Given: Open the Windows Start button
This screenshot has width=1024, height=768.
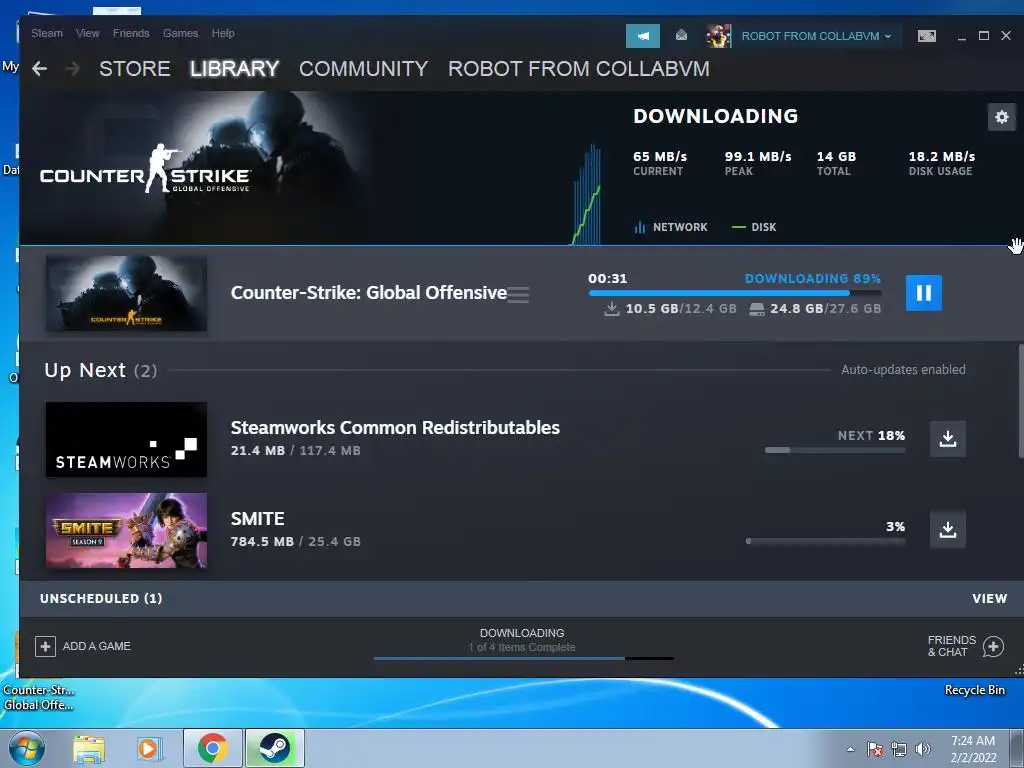Looking at the screenshot, I should coord(27,748).
